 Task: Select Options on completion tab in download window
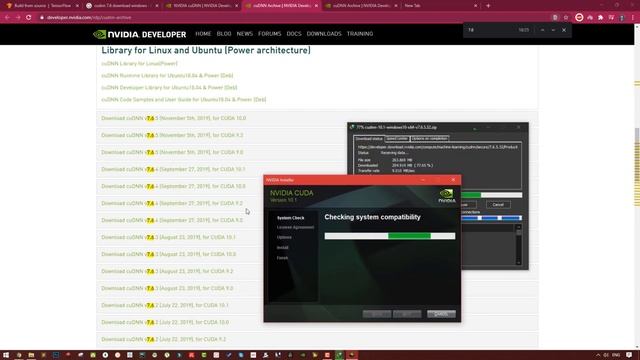click(430, 139)
